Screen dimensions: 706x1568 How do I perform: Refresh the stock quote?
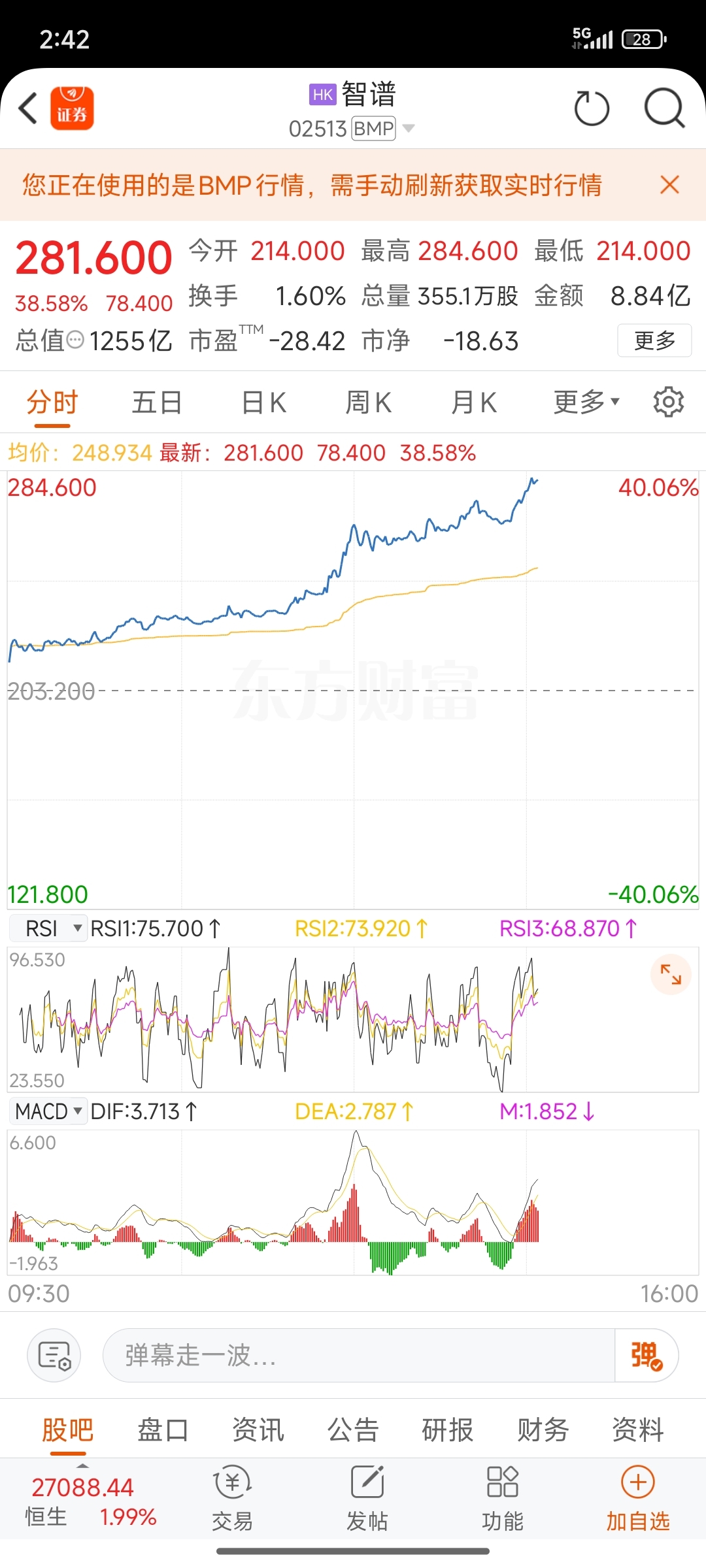click(592, 108)
